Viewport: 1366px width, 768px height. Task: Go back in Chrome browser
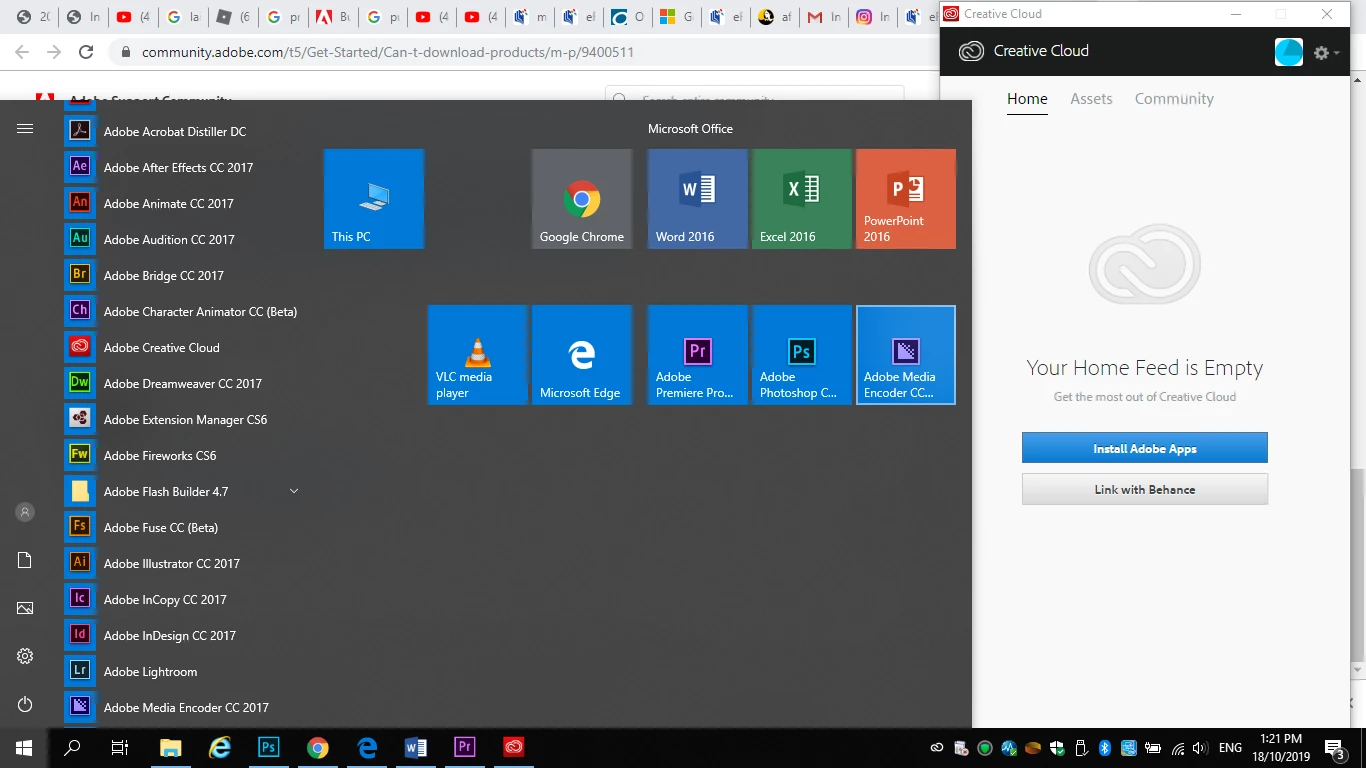click(22, 52)
